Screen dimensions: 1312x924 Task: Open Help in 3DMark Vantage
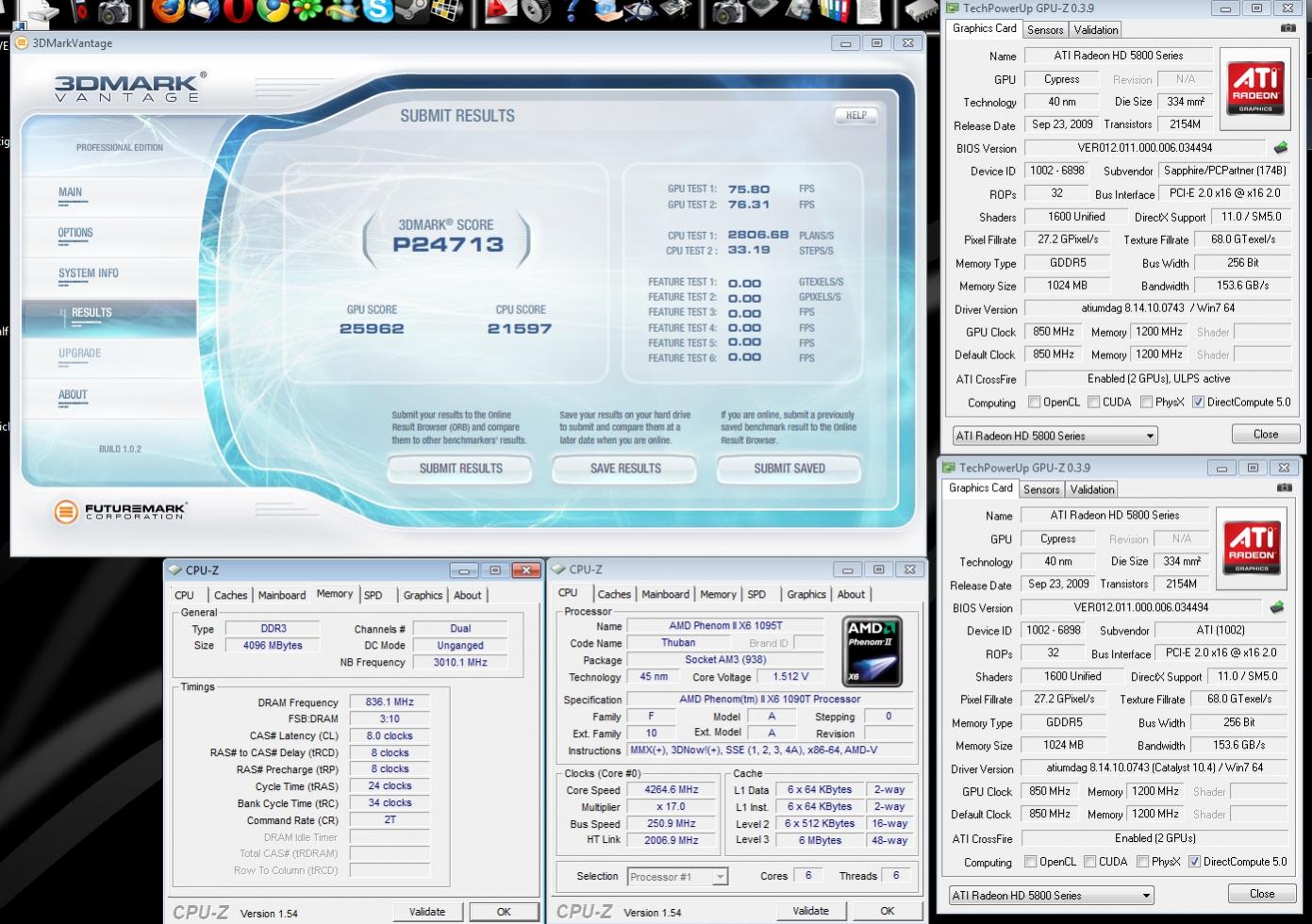tap(855, 115)
